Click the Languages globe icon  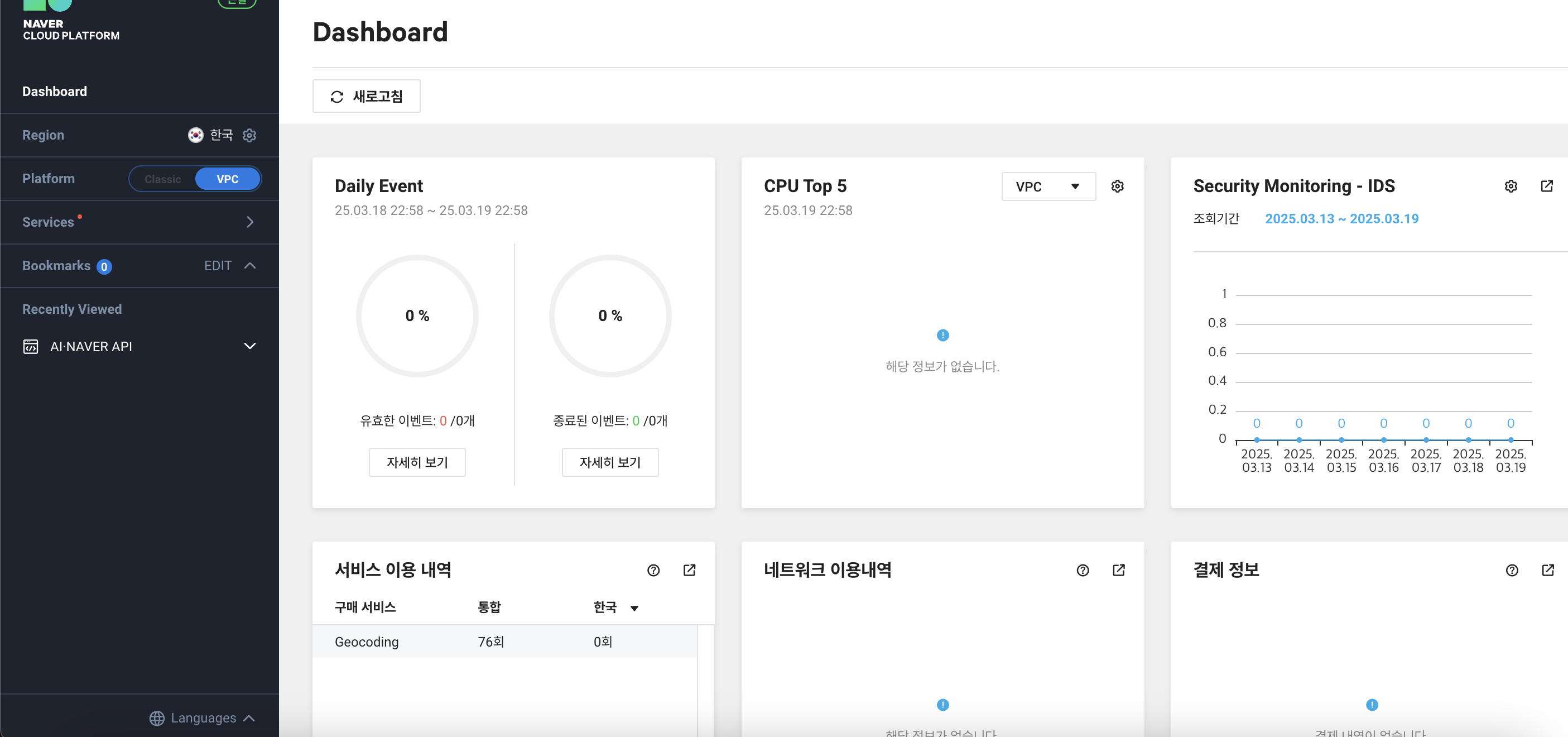pos(157,718)
